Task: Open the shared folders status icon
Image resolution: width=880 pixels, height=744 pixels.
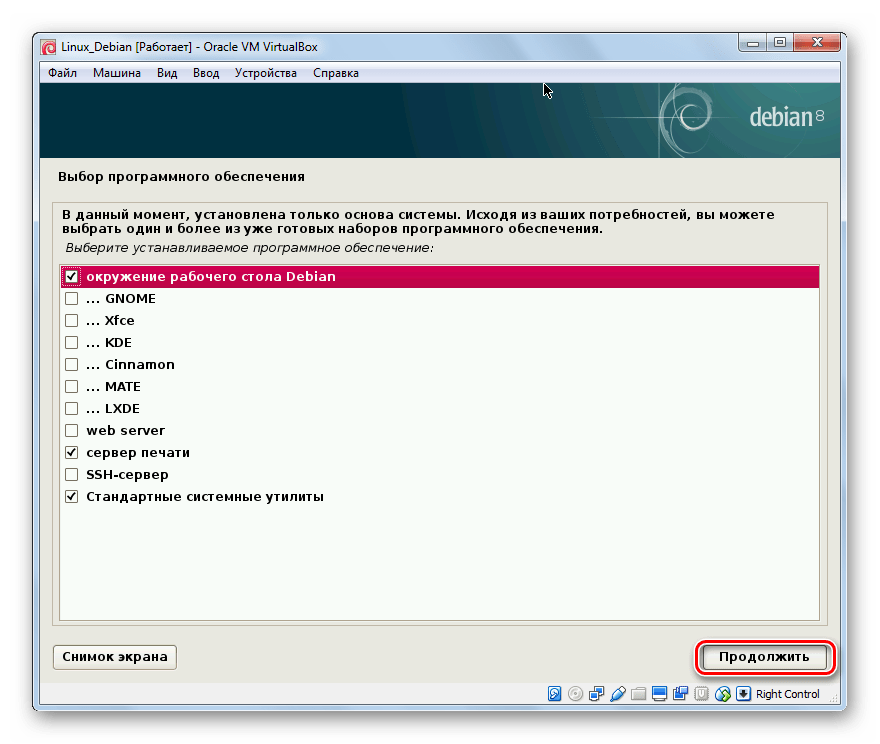Action: click(x=639, y=694)
